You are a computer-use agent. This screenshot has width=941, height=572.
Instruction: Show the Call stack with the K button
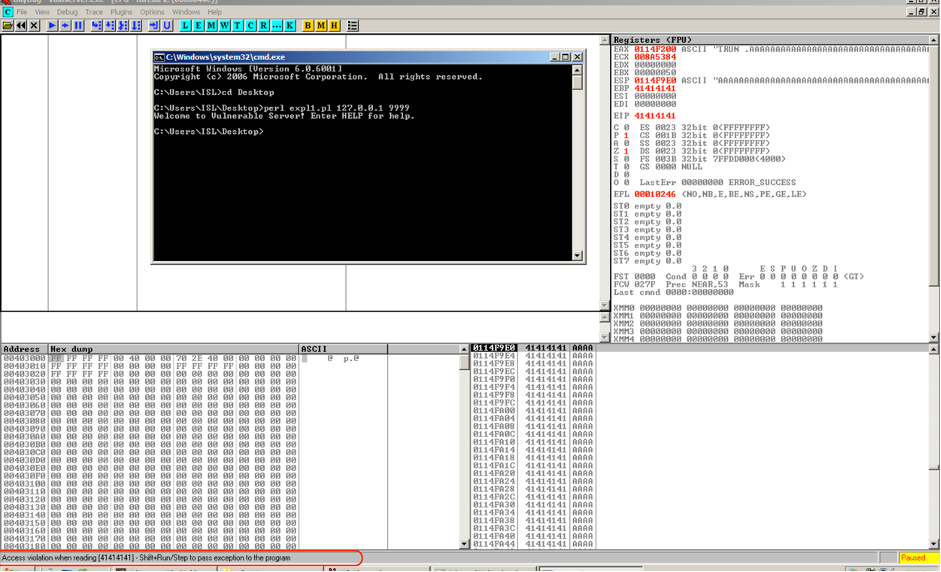290,26
